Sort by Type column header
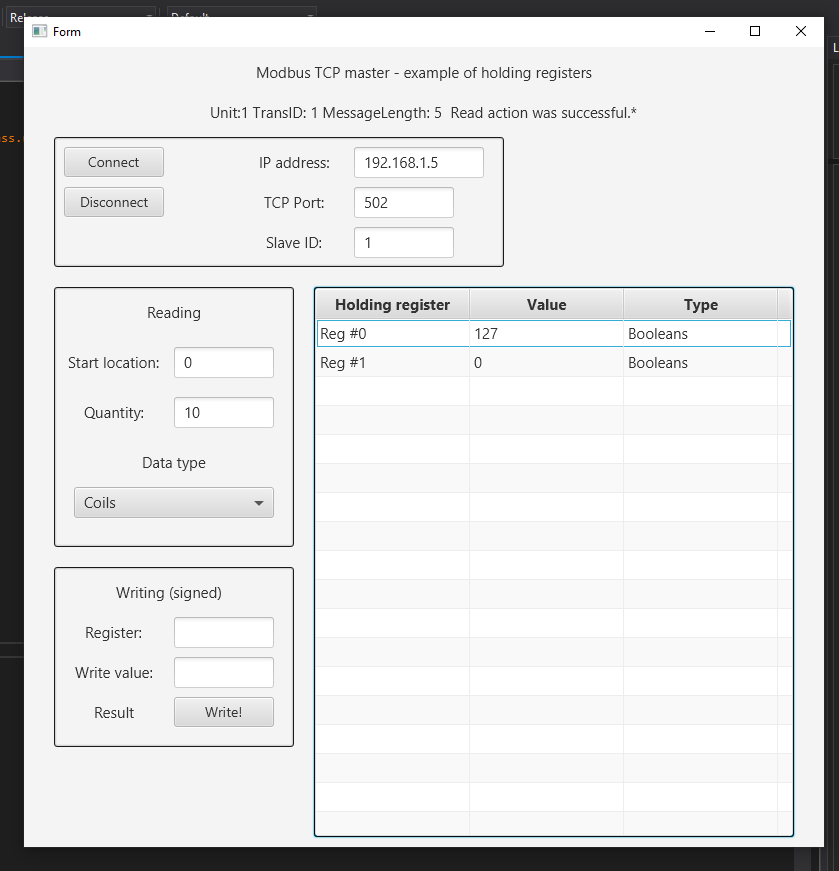 [701, 304]
